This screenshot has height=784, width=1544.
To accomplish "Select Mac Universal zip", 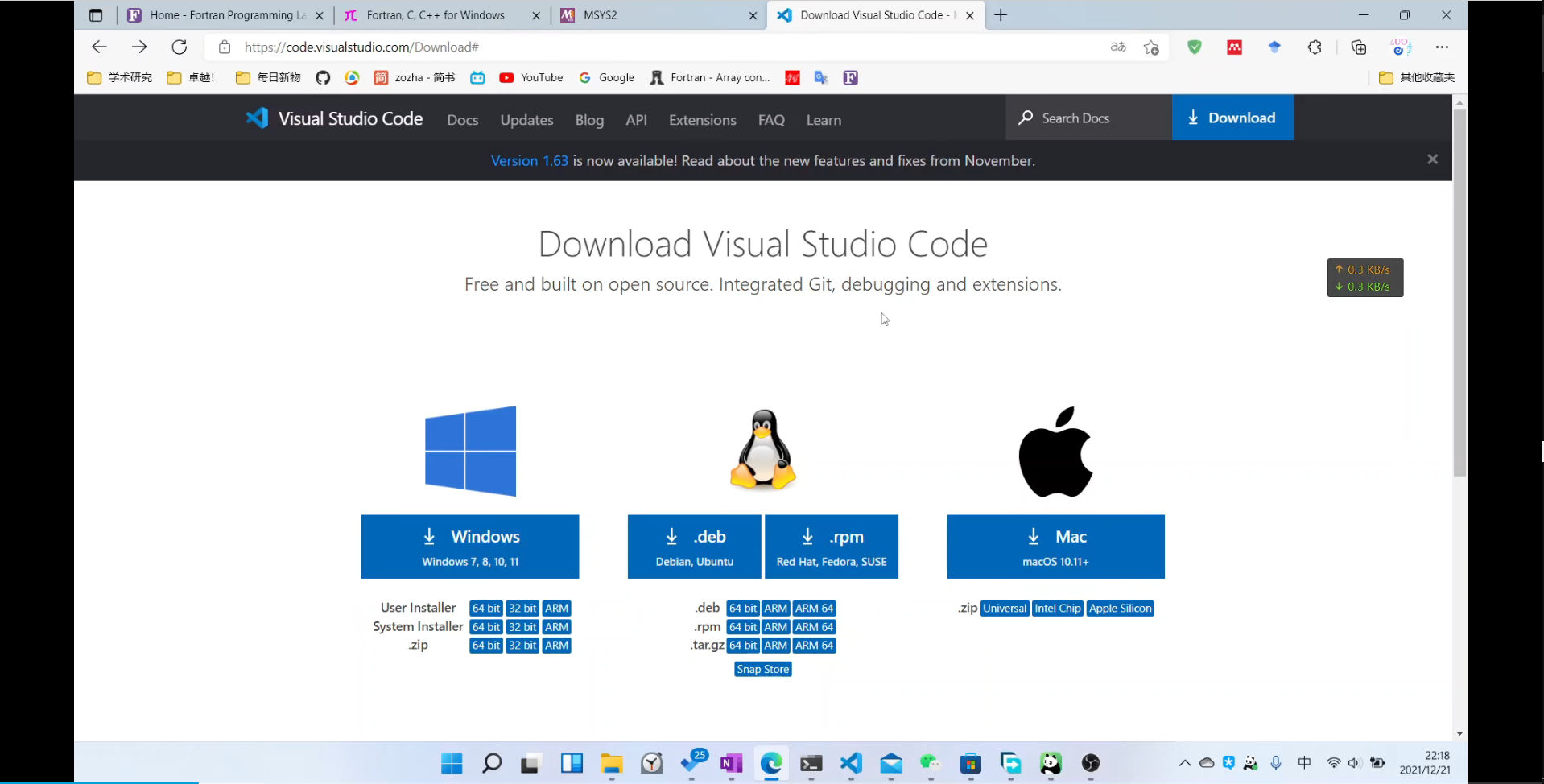I will click(1005, 609).
